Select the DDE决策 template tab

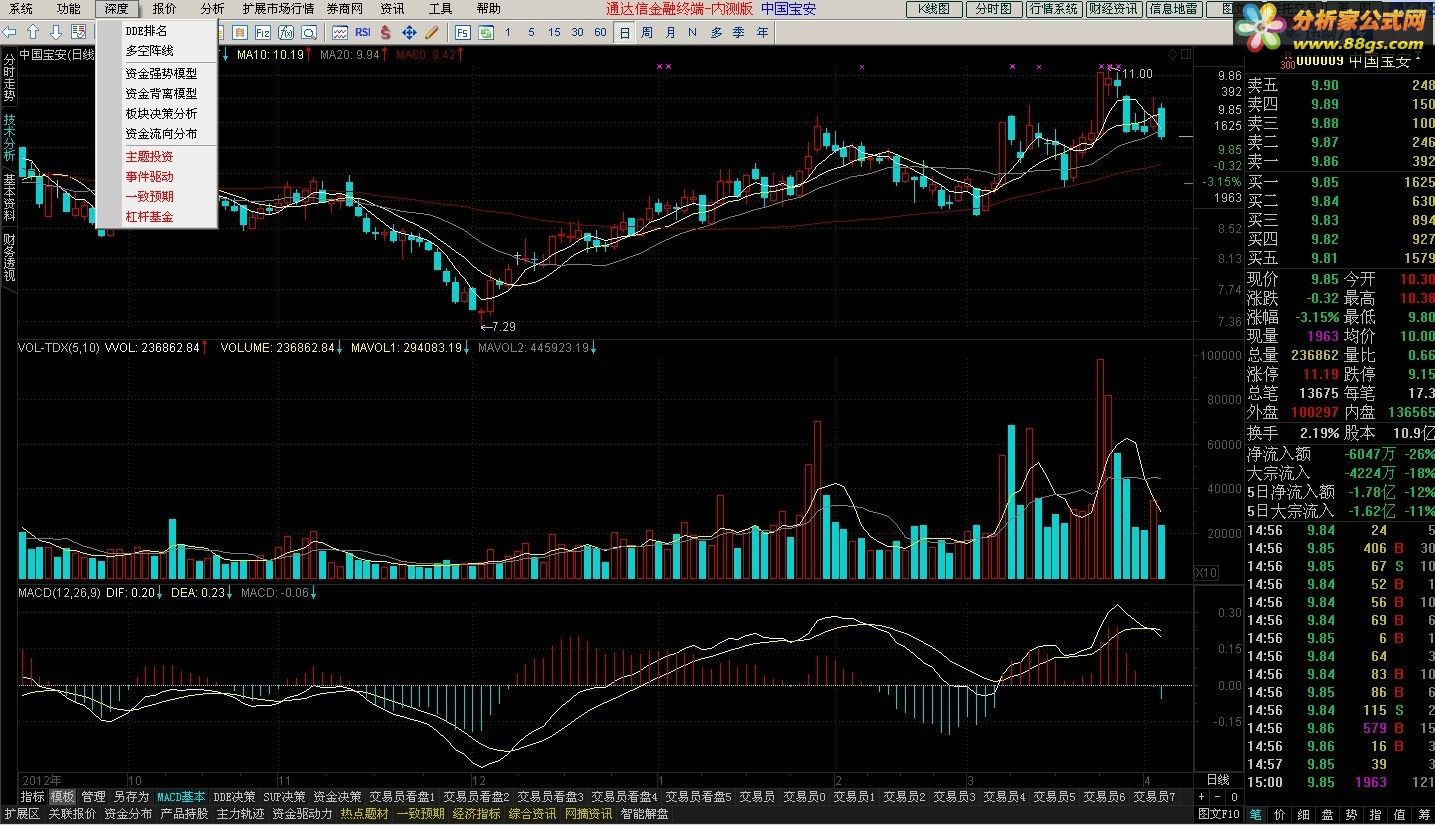coord(235,797)
